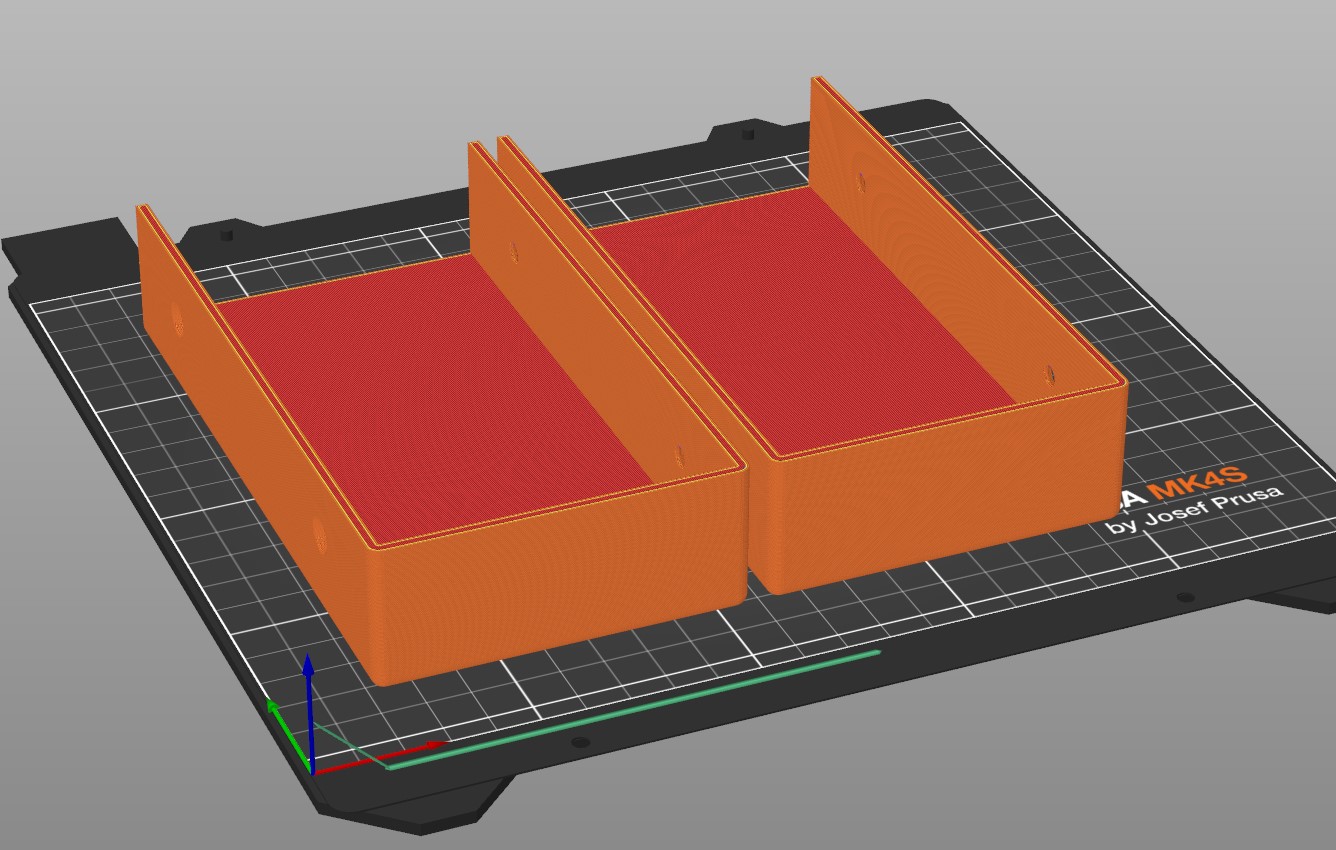
Task: Click the blue Z axis arrow
Action: (310, 713)
